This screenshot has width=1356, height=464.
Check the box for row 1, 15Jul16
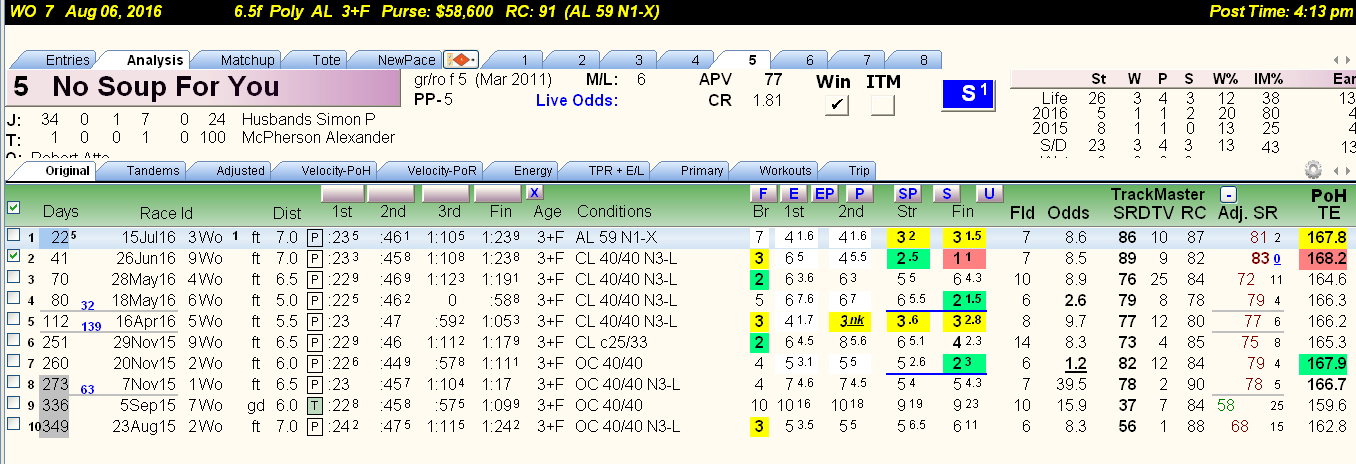13,236
